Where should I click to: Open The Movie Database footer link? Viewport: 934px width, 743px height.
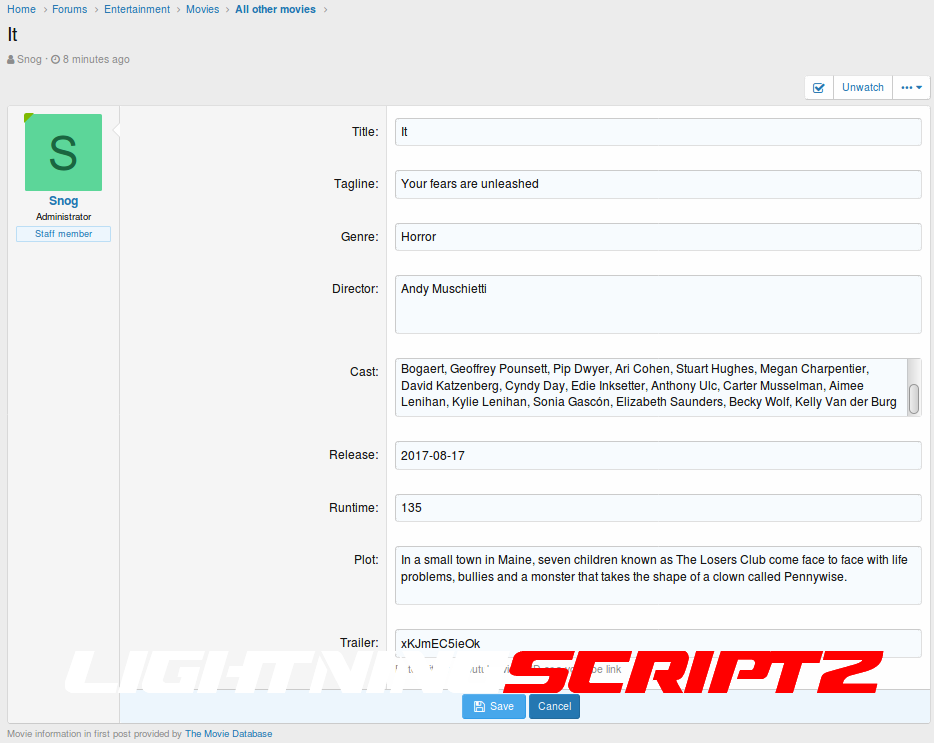pyautogui.click(x=228, y=734)
